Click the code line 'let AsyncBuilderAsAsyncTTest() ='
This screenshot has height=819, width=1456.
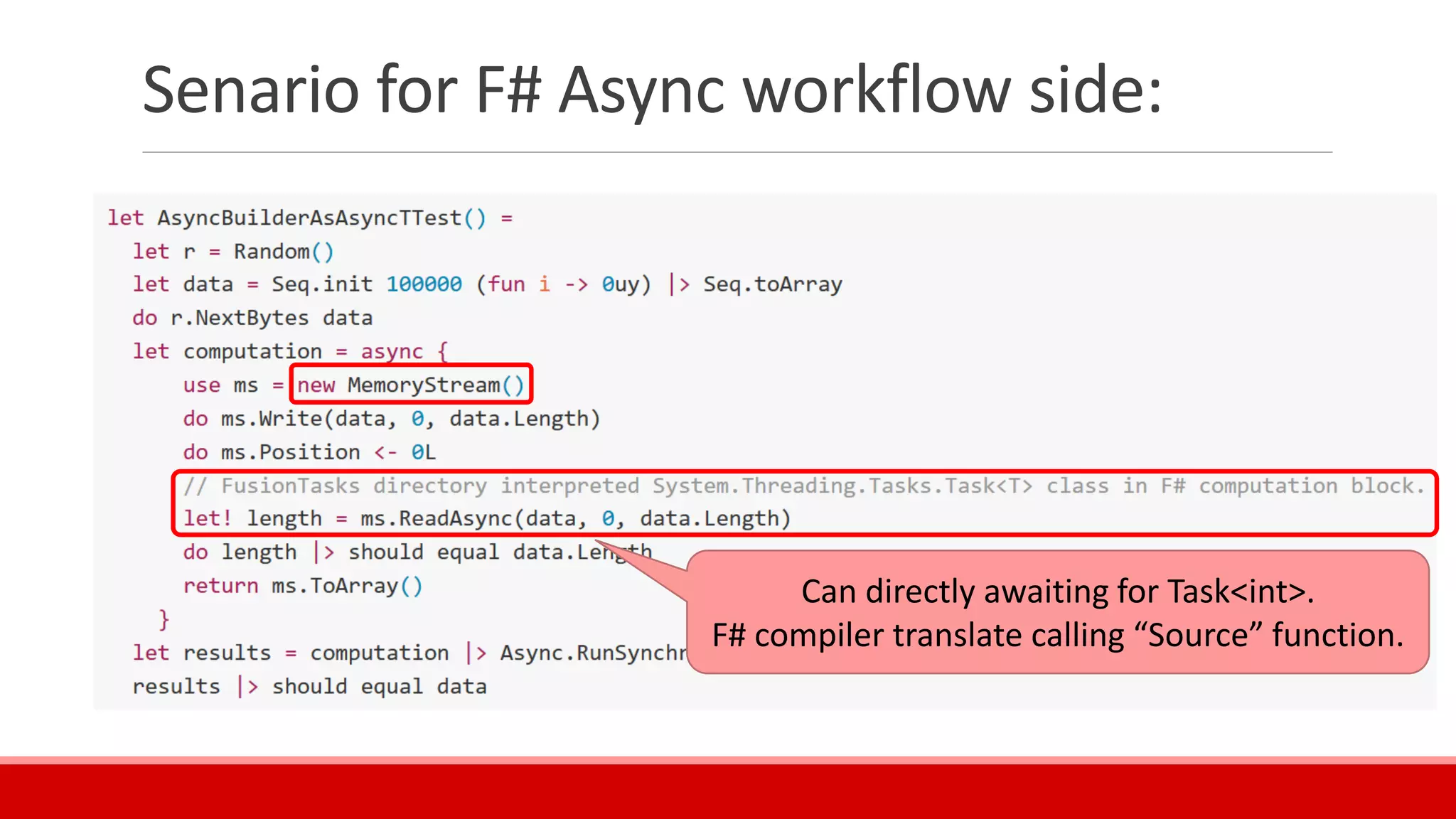click(x=310, y=218)
